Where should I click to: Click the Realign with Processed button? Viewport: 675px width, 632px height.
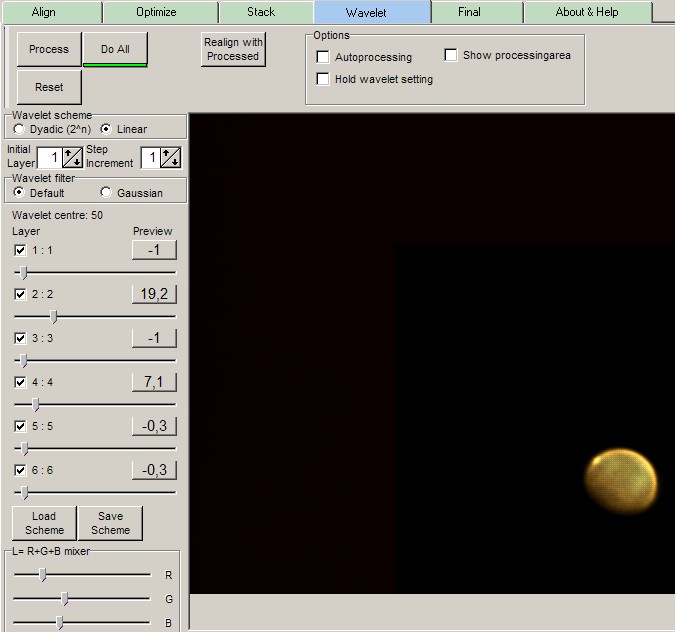[x=233, y=50]
